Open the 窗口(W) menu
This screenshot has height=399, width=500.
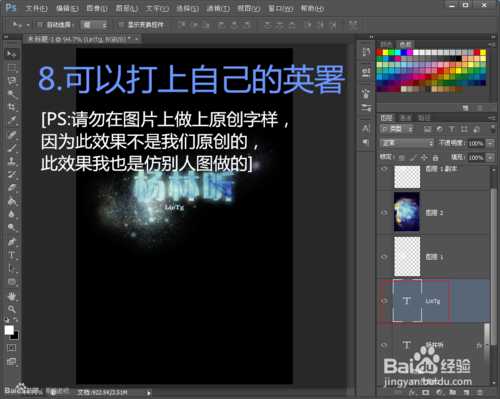click(281, 8)
